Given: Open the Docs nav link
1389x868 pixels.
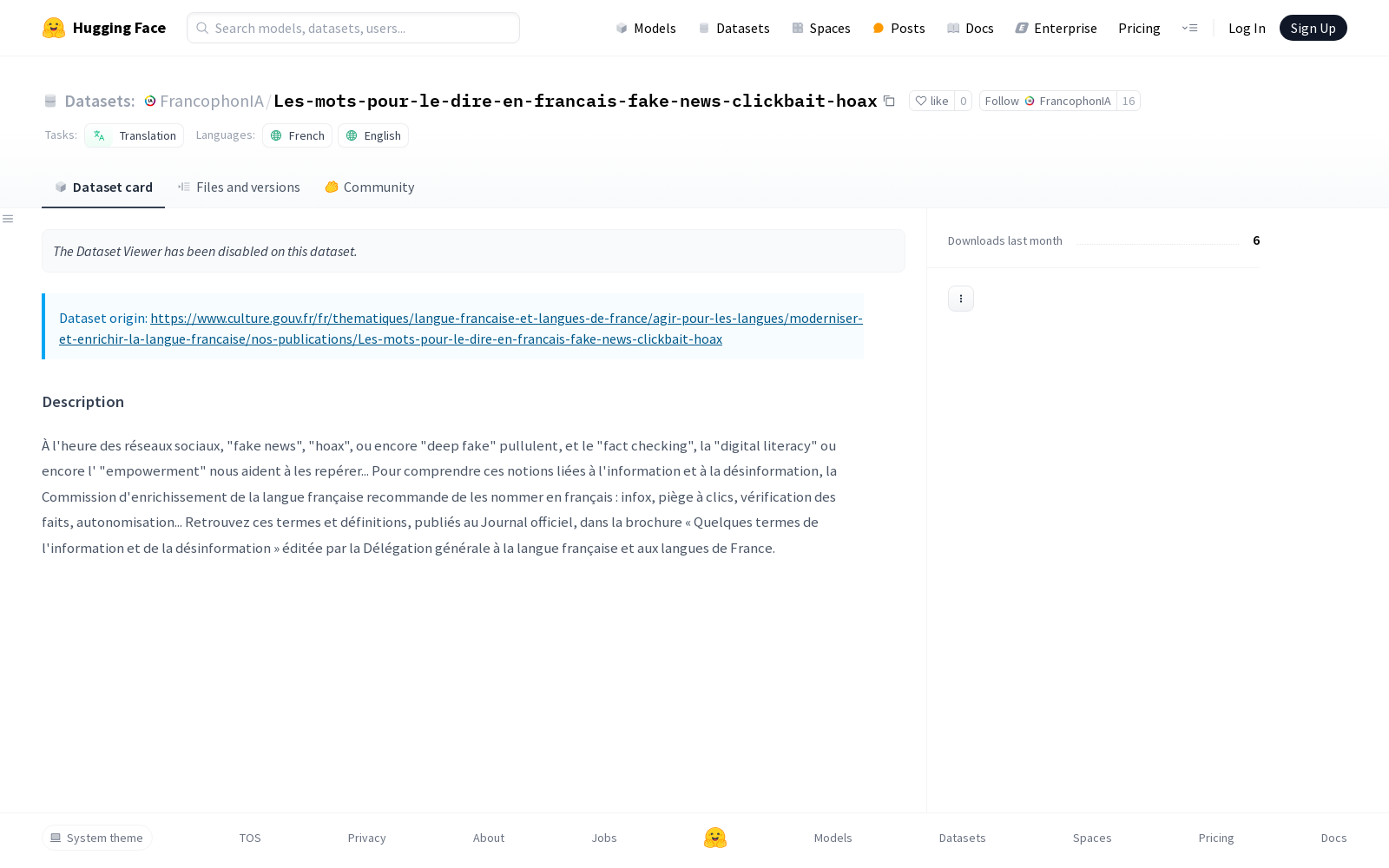Looking at the screenshot, I should click(x=971, y=28).
